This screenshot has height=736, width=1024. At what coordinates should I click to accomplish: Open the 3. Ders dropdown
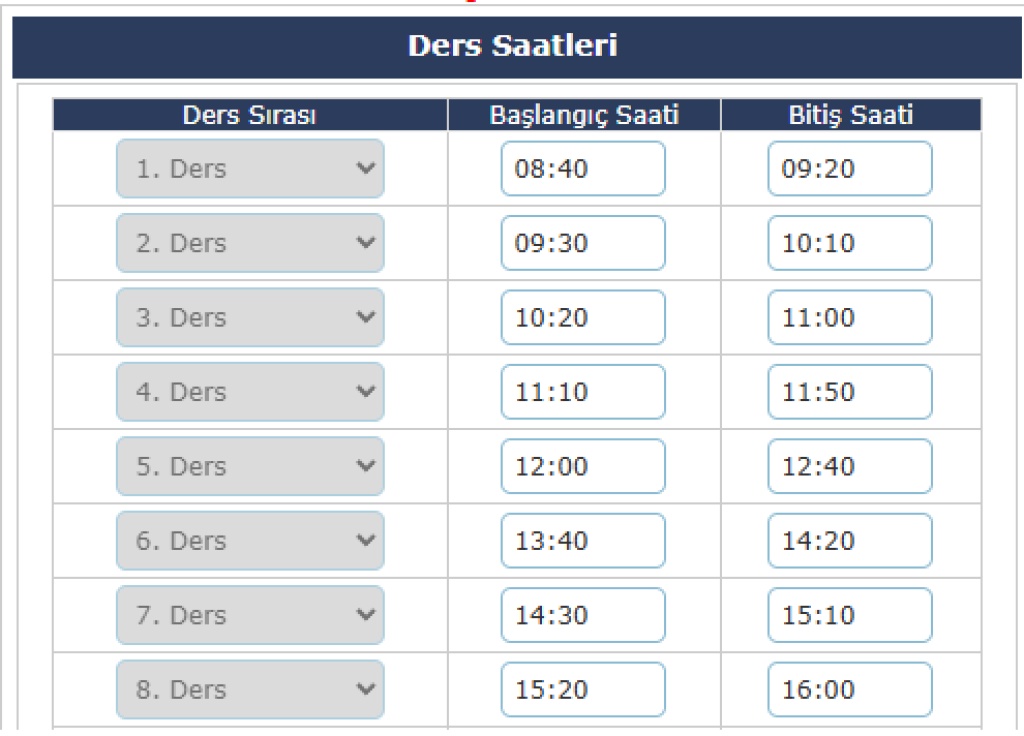coord(250,318)
